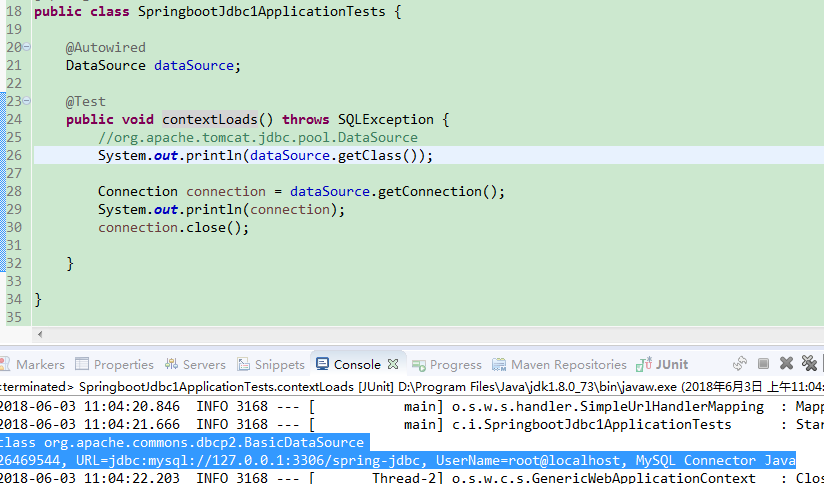Click the Progress tab icon
The height and width of the screenshot is (484, 824).
[x=419, y=365]
